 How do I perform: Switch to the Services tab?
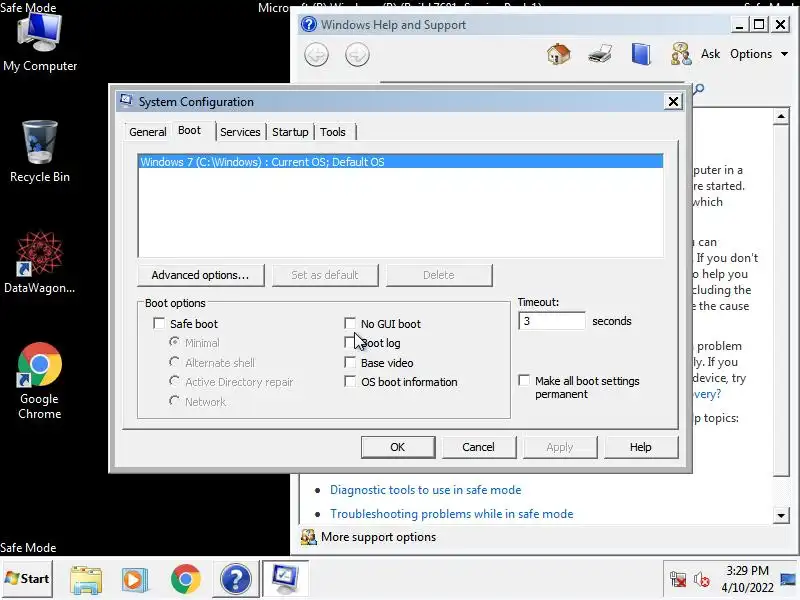point(240,132)
